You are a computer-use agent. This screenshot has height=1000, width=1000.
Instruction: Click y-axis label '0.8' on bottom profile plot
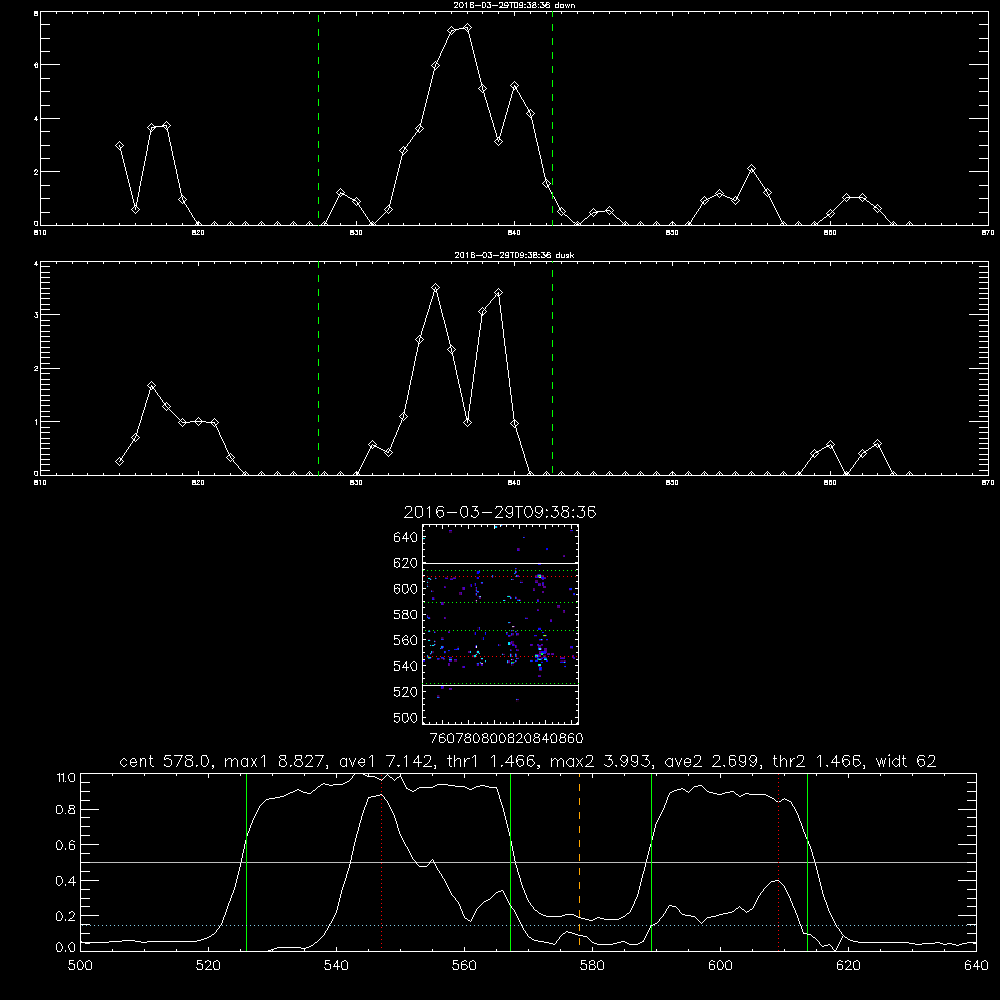[66, 809]
